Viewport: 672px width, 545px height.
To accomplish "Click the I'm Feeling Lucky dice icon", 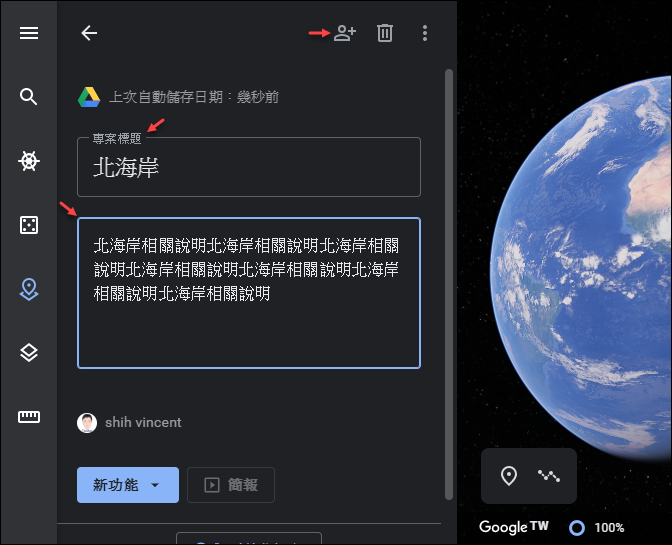I will pyautogui.click(x=29, y=225).
